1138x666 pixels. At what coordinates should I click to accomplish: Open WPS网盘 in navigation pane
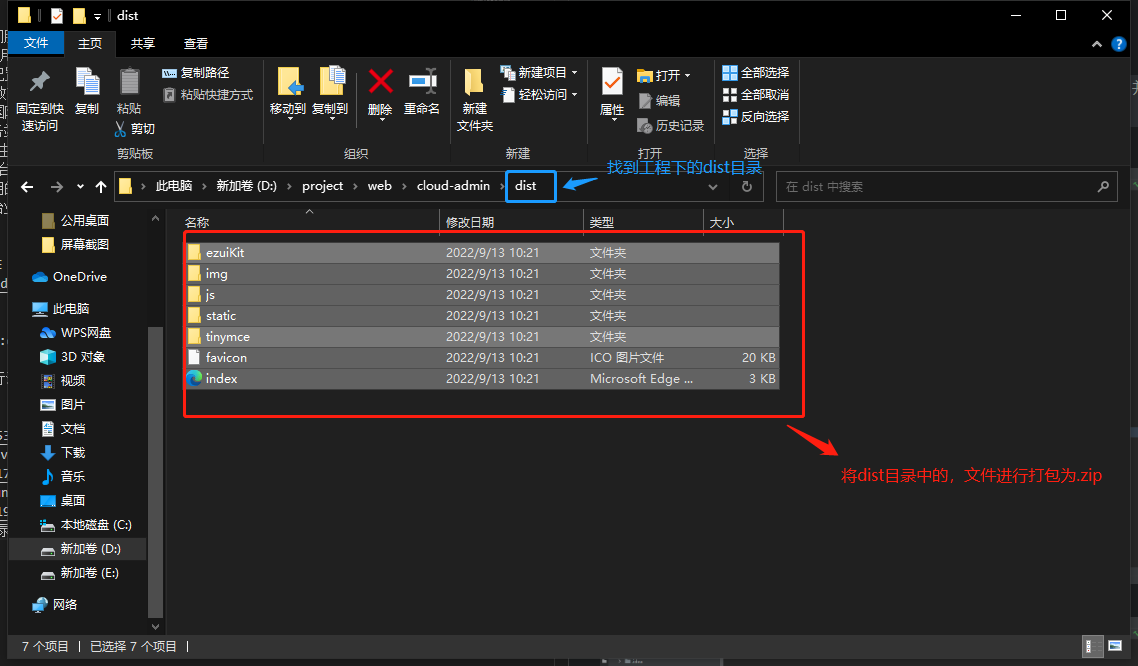point(75,332)
